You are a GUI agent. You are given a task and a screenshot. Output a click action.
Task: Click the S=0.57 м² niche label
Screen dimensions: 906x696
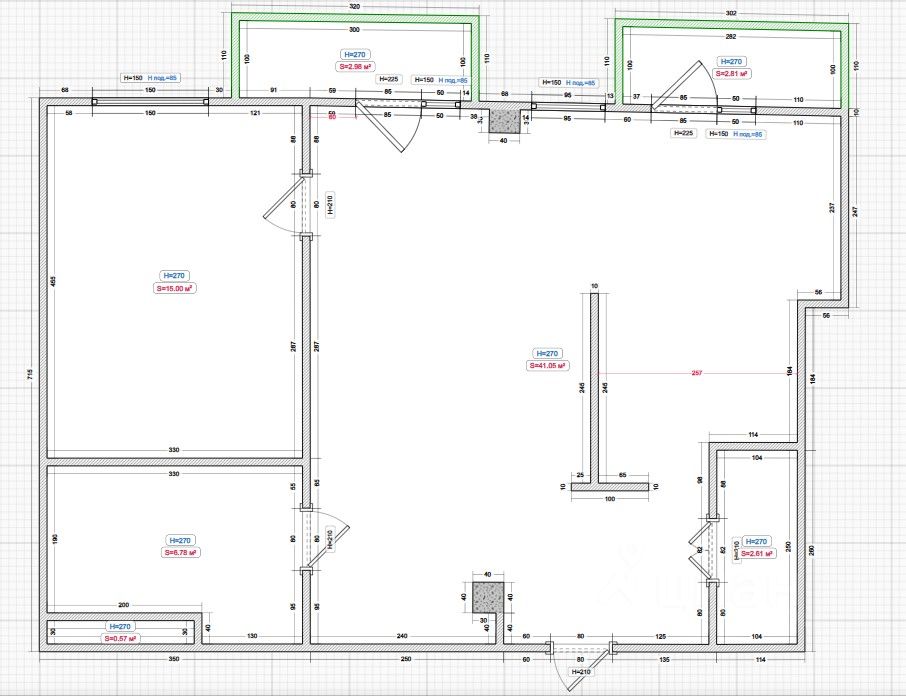click(x=120, y=639)
